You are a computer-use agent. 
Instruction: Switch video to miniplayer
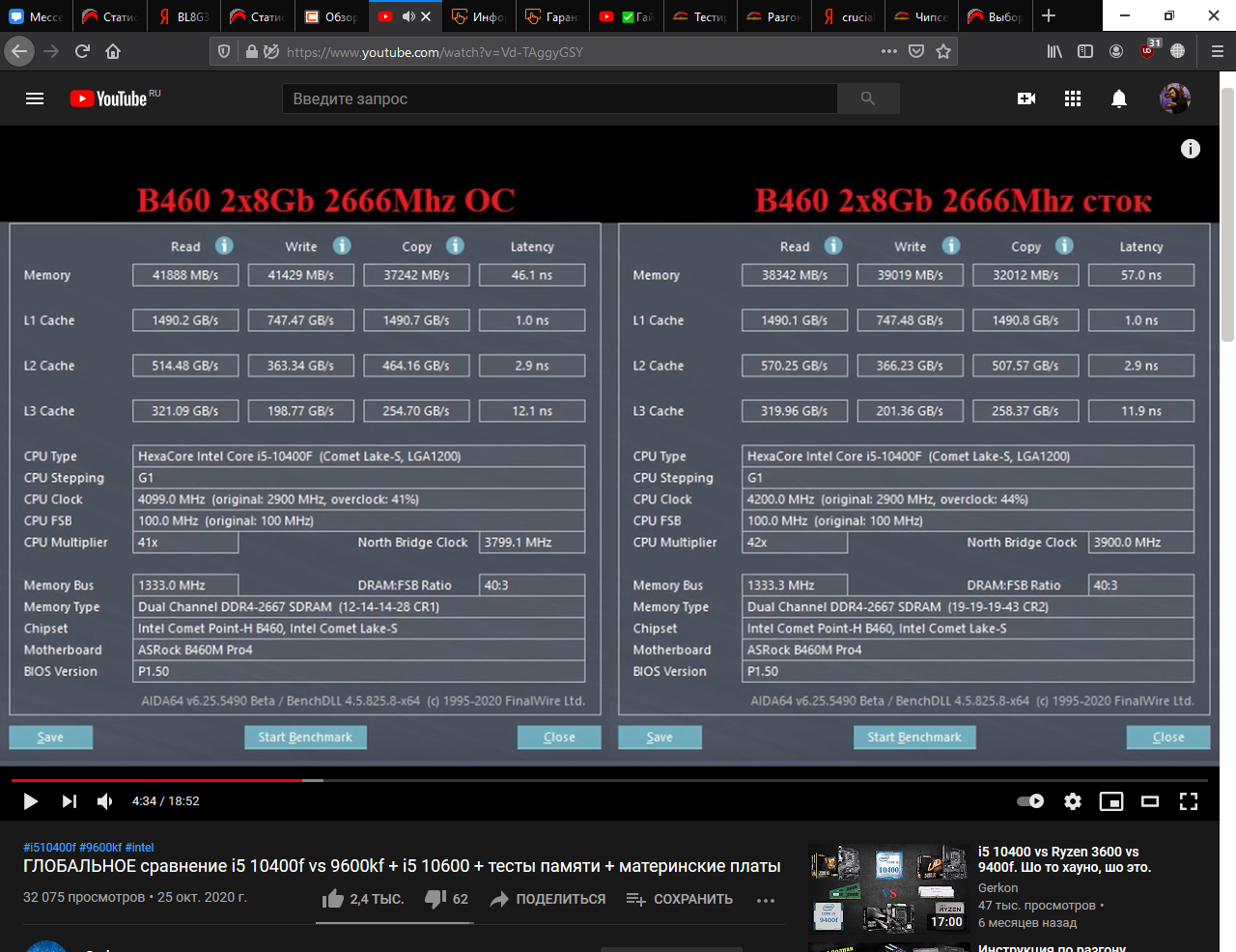coord(1111,801)
